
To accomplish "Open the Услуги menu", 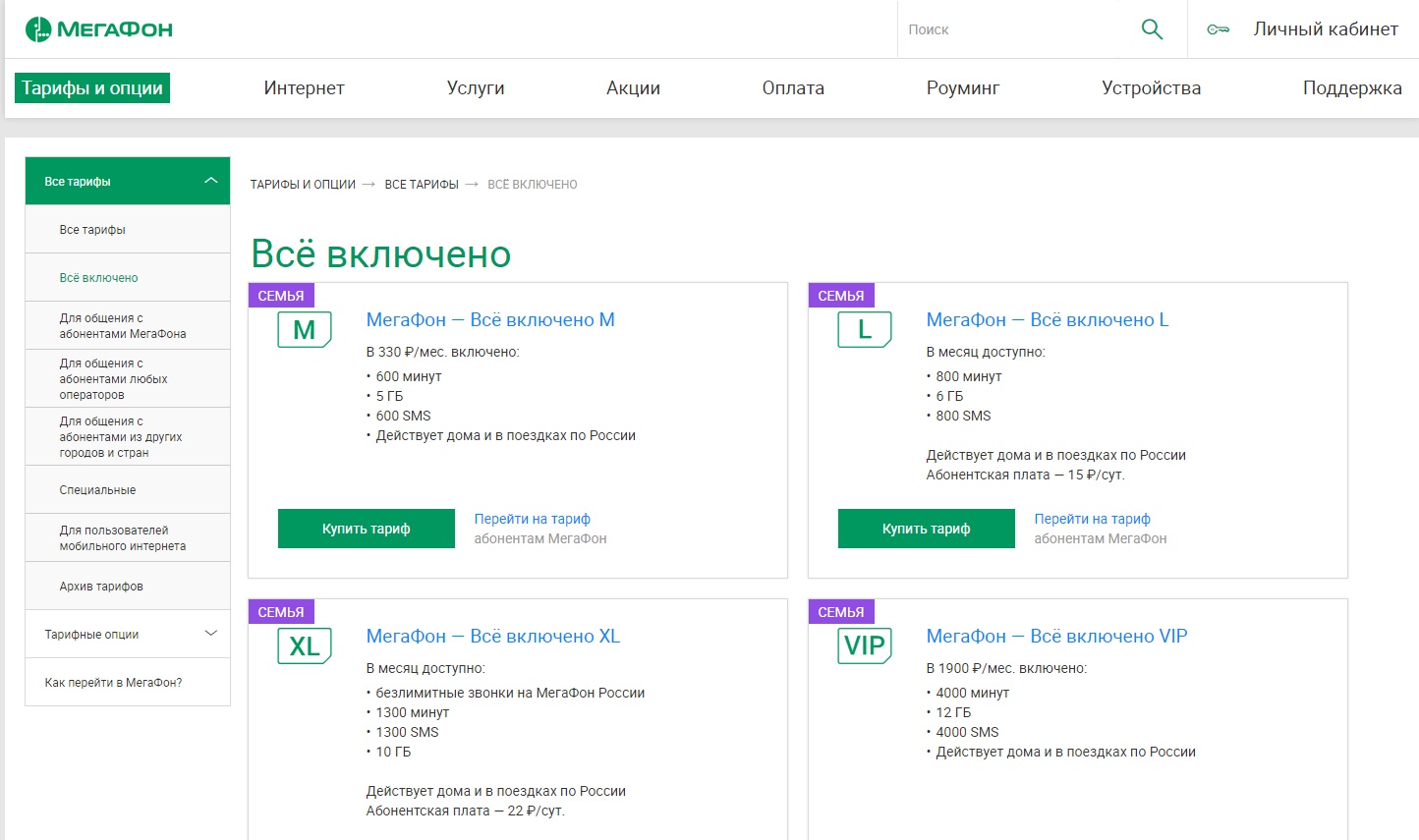I will coord(476,87).
